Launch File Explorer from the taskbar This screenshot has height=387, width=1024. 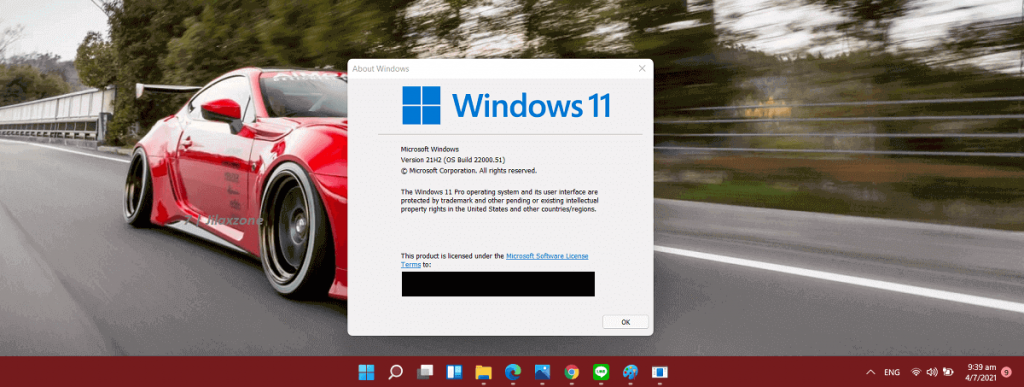pyautogui.click(x=483, y=372)
